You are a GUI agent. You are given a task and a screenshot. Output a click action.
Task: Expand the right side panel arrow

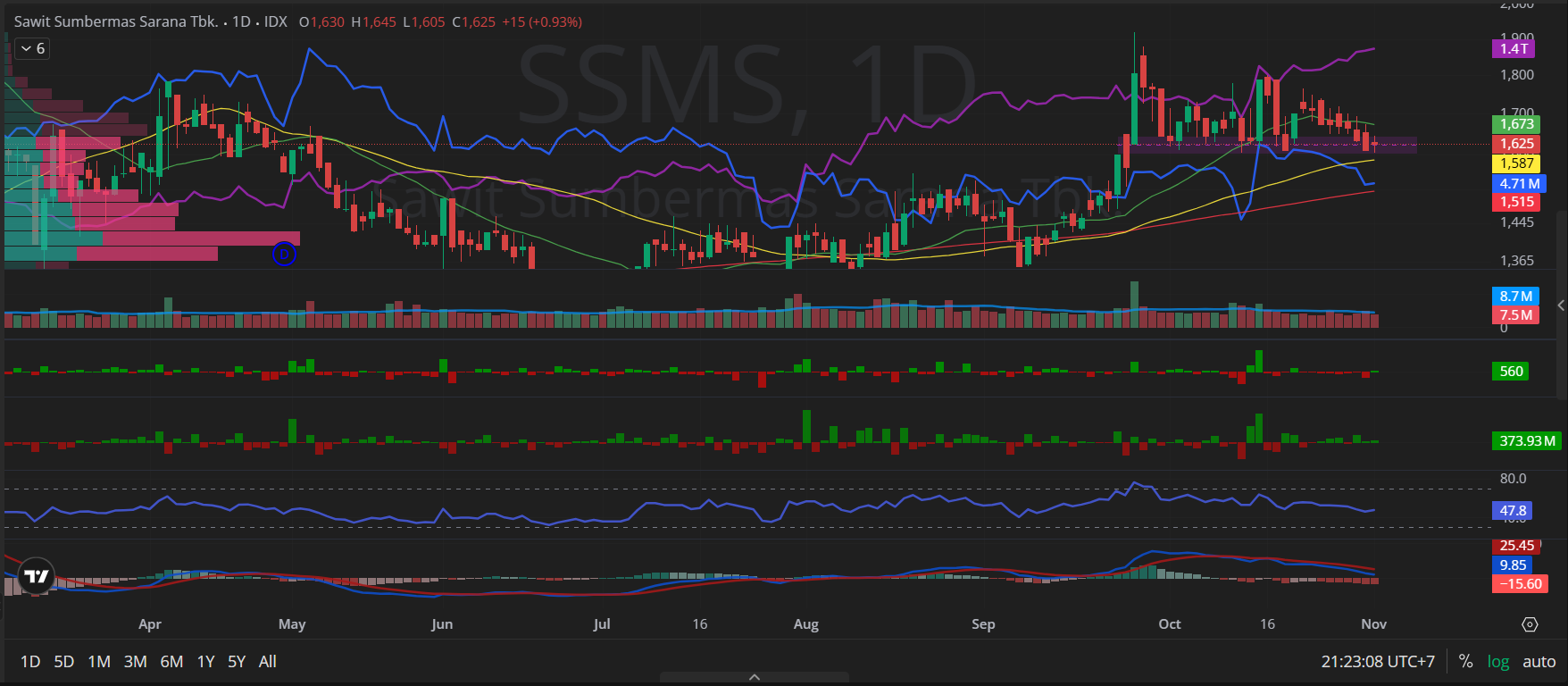point(1560,305)
